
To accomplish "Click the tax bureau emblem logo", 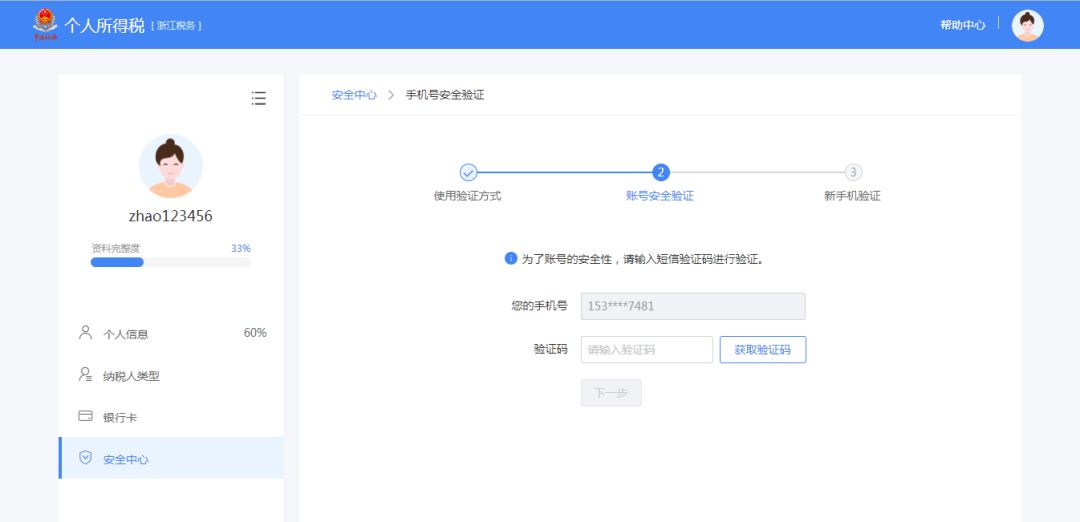I will 45,23.
